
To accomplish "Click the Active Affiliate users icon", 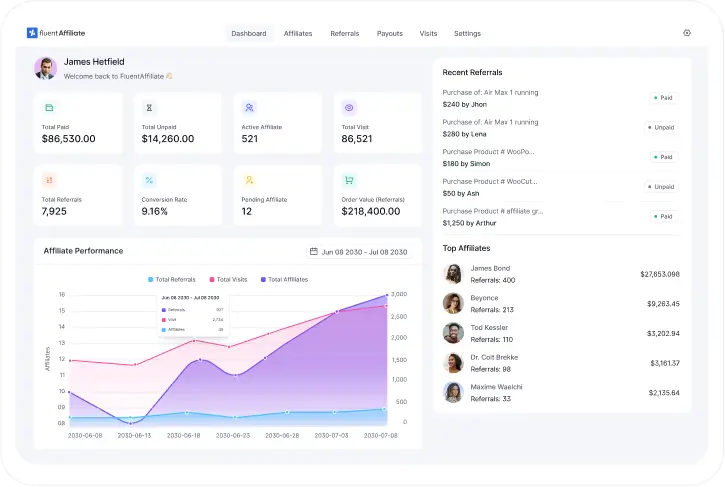I will 249,108.
